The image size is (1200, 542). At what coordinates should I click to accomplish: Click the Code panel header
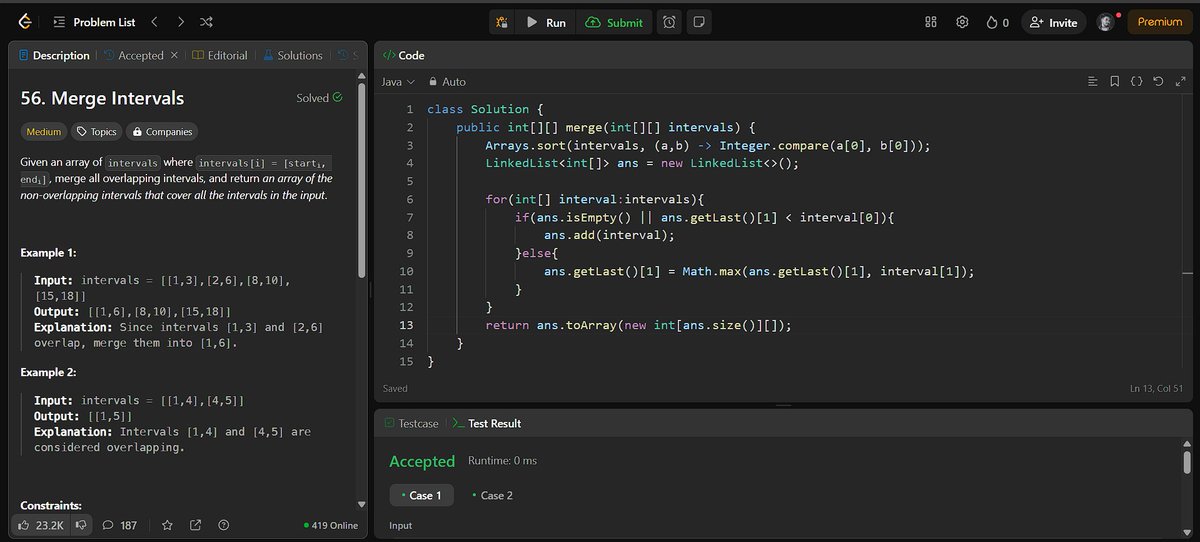[x=404, y=56]
